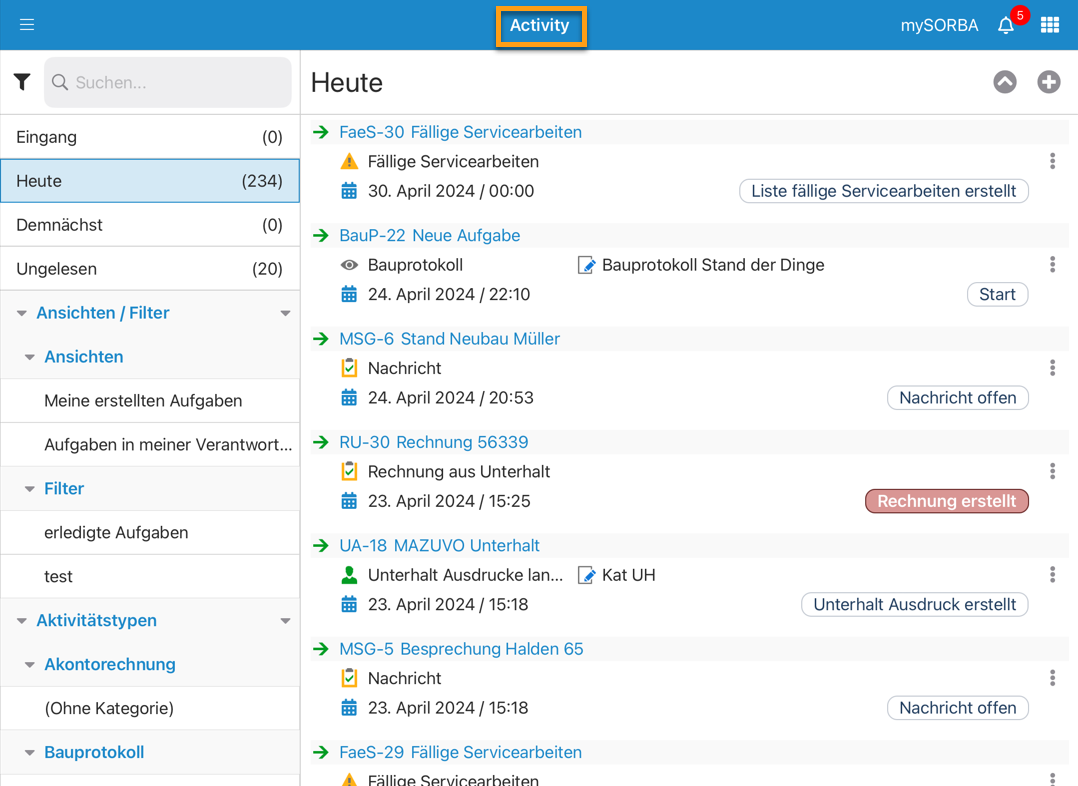Open the hamburger menu
1078x786 pixels.
click(27, 25)
